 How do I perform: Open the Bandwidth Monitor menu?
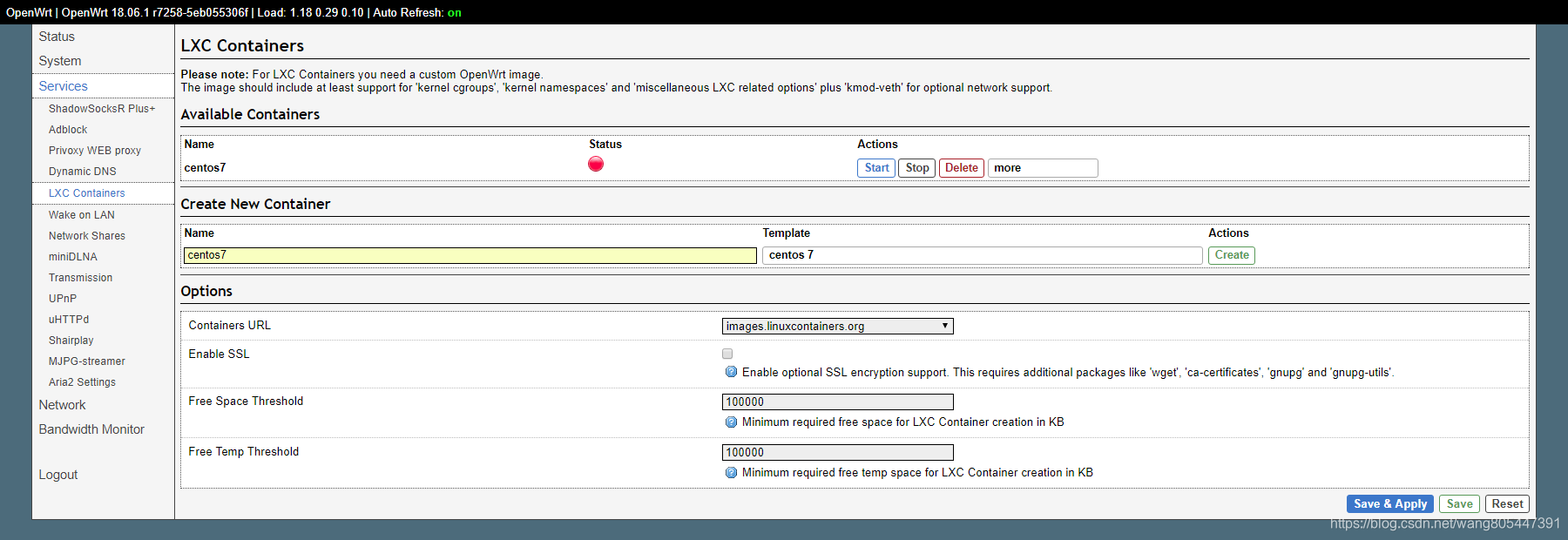coord(91,429)
